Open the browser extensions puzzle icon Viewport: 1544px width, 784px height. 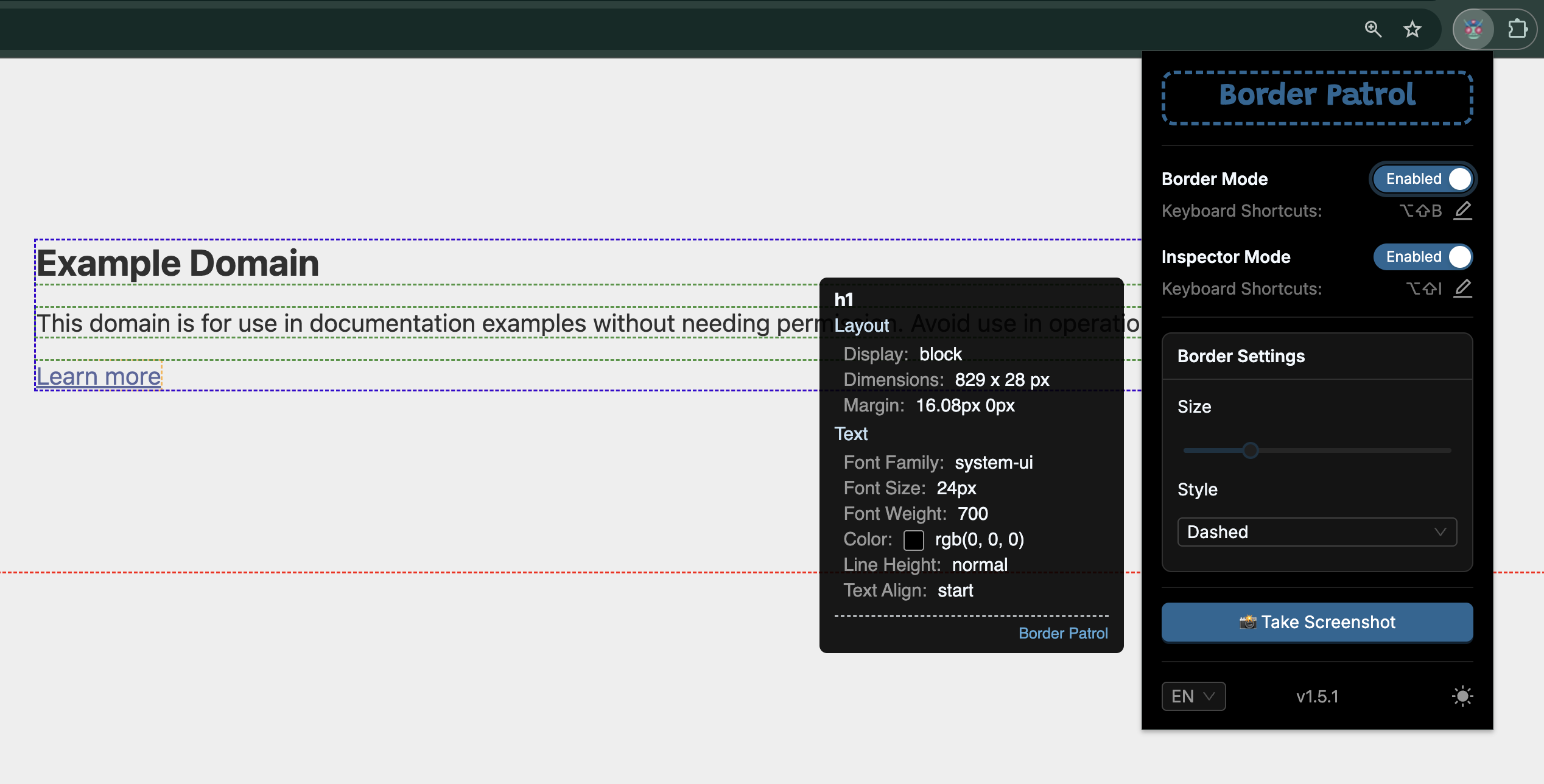(1517, 29)
